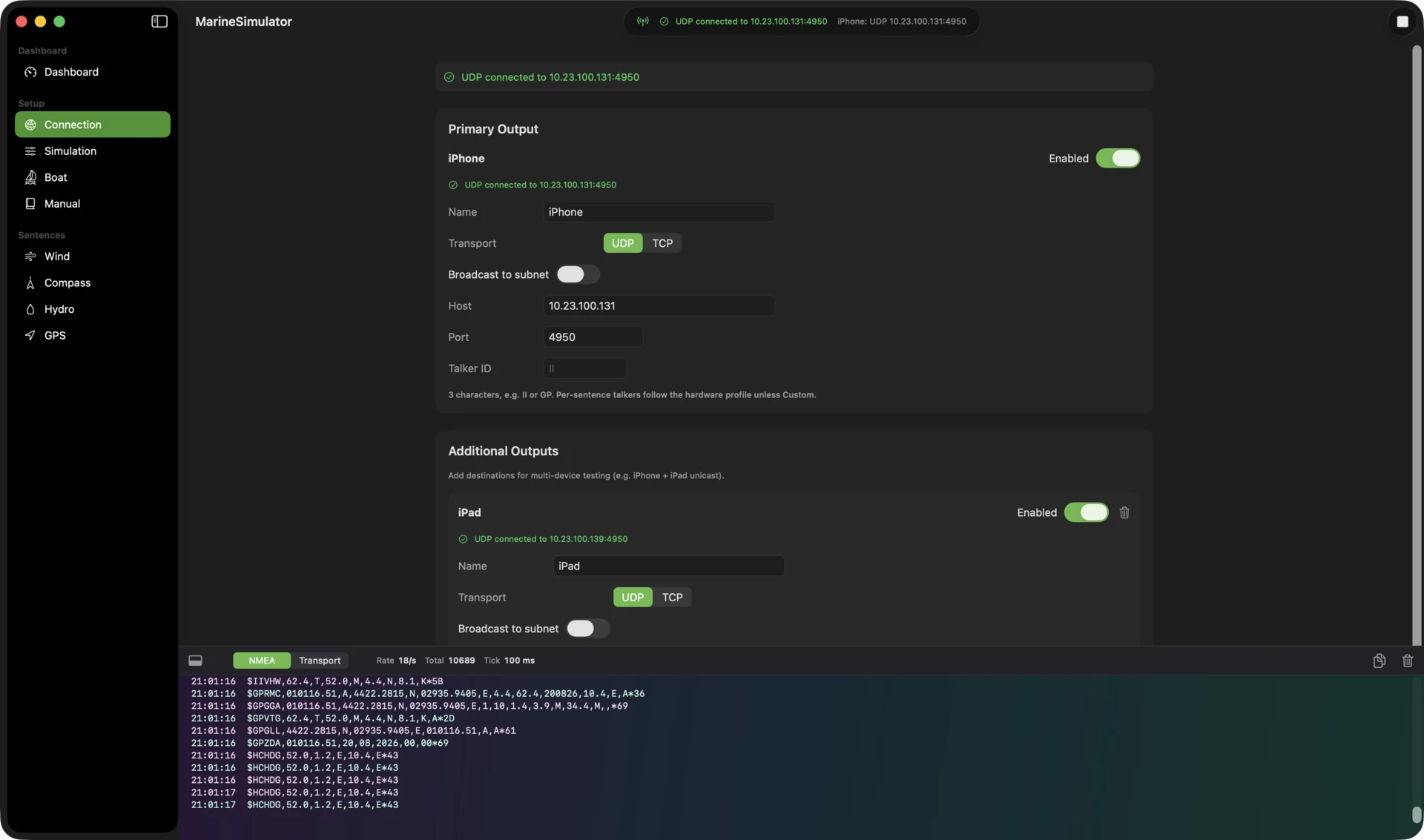Click the iPhone Host input field
This screenshot has height=840, width=1424.
[x=659, y=306]
